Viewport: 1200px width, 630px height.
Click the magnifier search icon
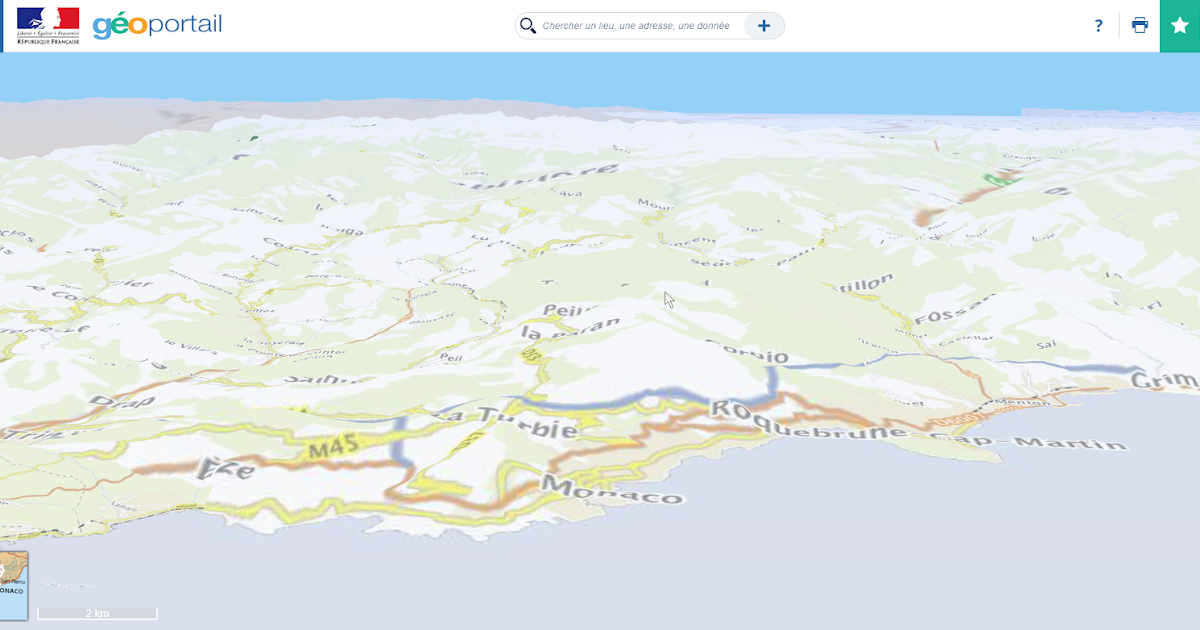[x=528, y=26]
